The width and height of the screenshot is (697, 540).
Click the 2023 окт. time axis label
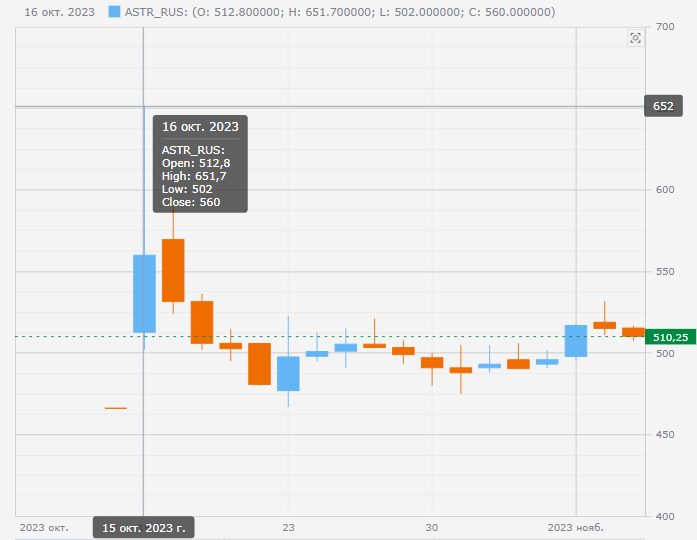[44, 526]
